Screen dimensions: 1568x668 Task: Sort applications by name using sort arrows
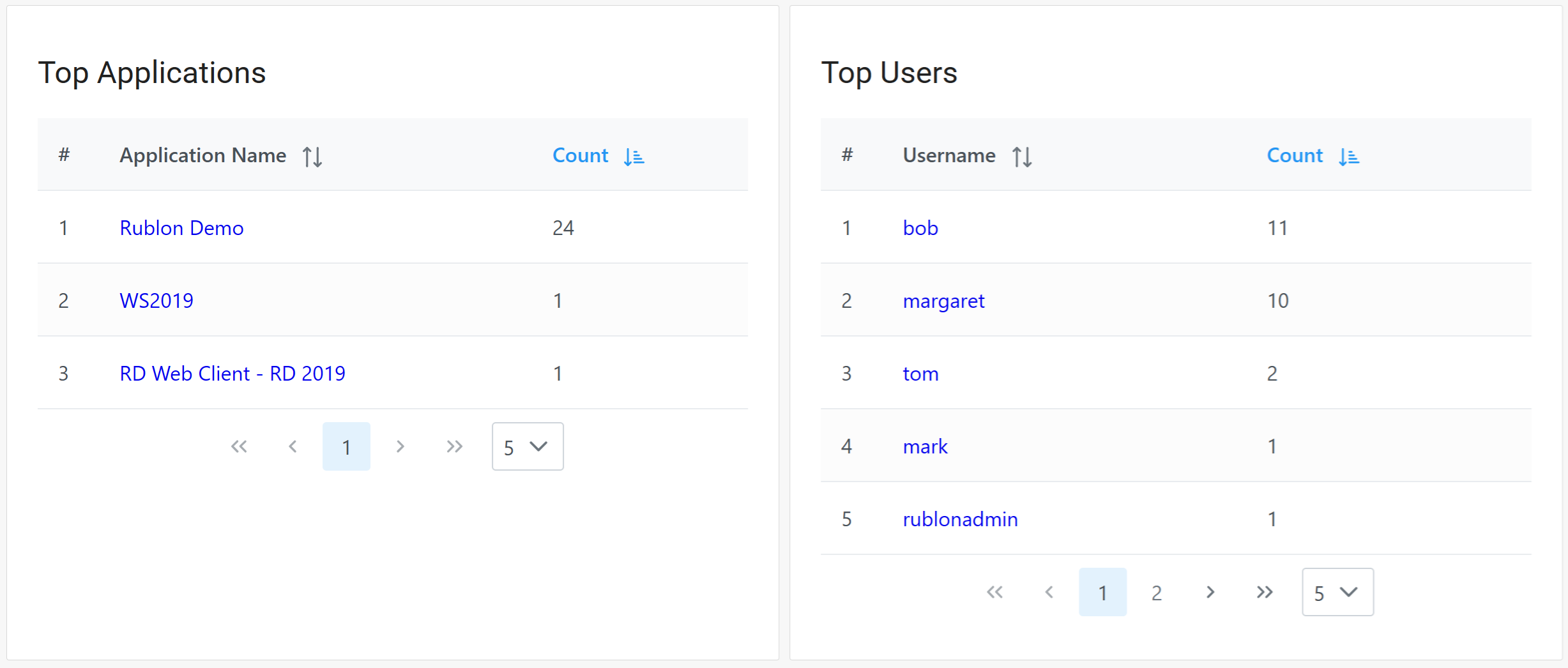click(x=312, y=156)
